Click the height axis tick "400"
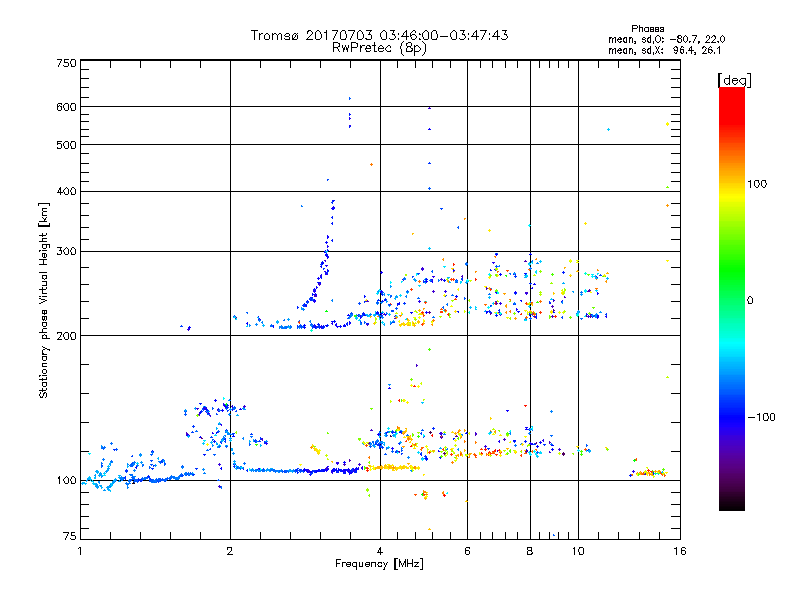The width and height of the screenshot is (800, 600). (x=66, y=191)
